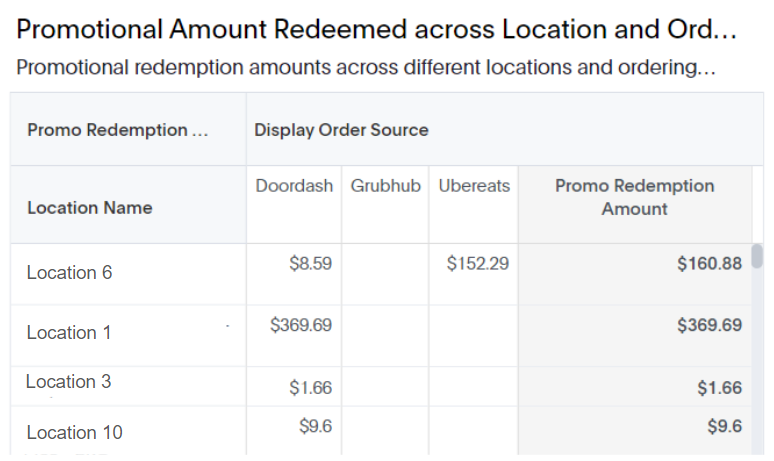Click Location 10's Doordash $9.6 cell

(x=315, y=426)
